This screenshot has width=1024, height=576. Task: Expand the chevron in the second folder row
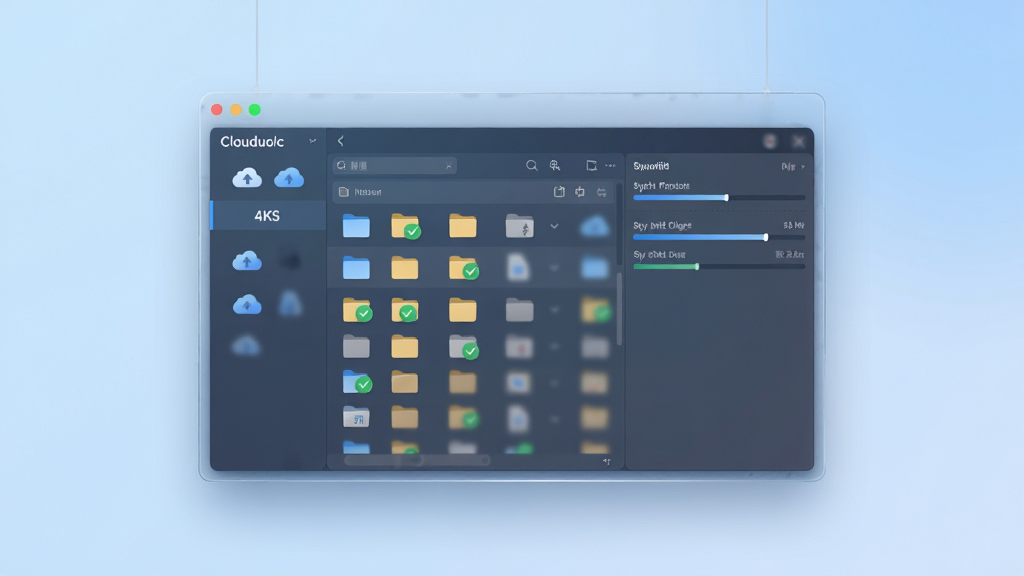[554, 268]
